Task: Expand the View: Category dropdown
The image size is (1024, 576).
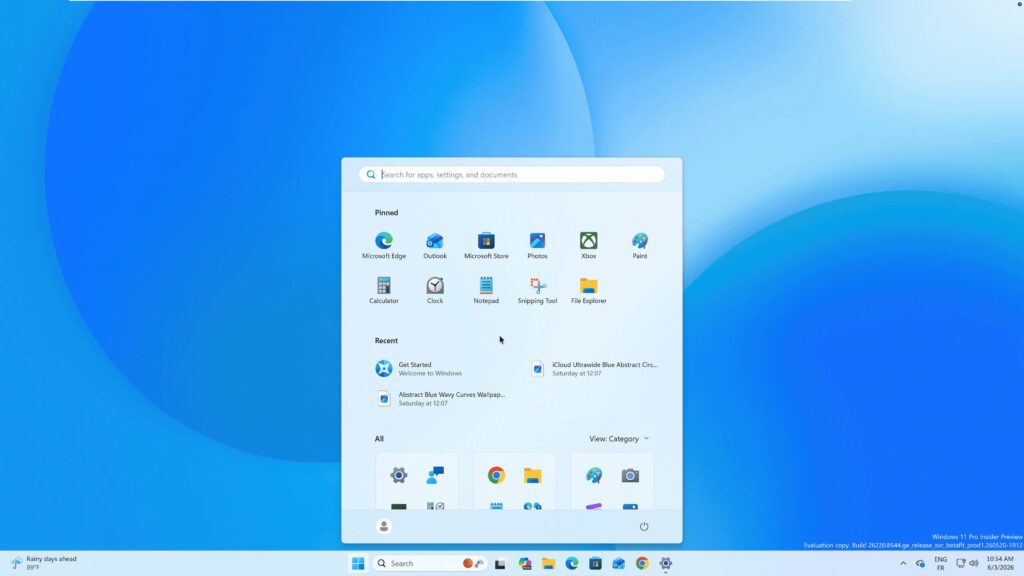Action: [618, 439]
